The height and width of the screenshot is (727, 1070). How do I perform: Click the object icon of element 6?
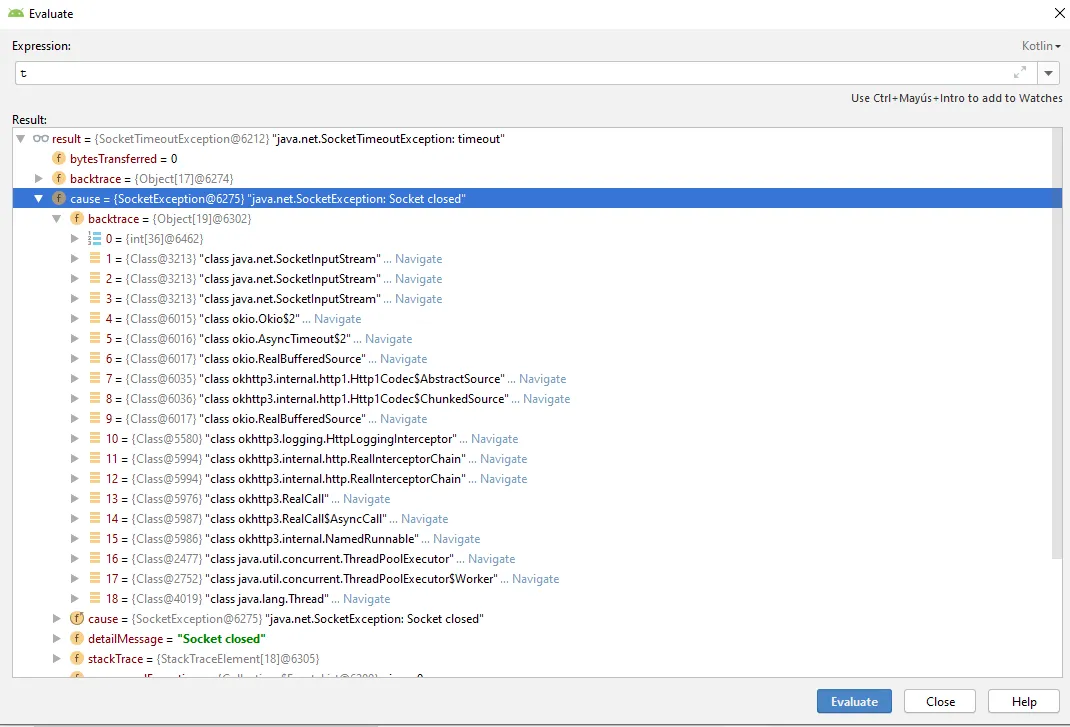pos(95,358)
